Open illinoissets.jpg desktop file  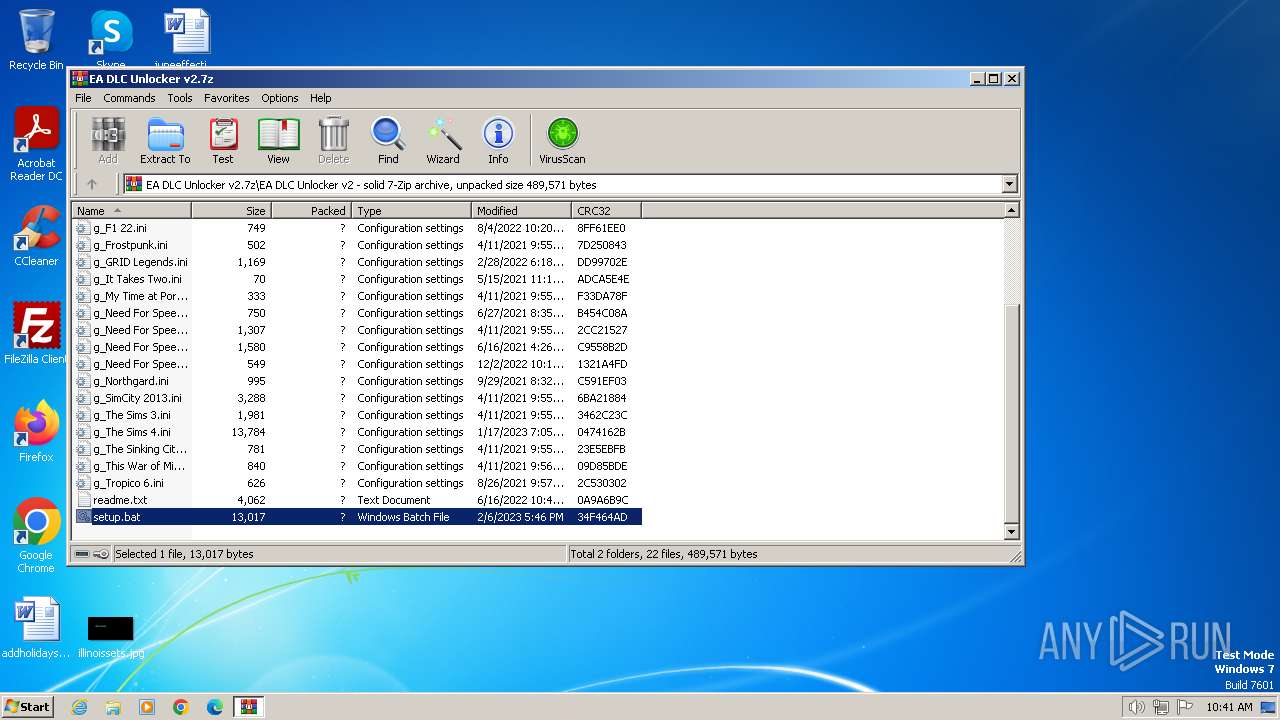(110, 637)
